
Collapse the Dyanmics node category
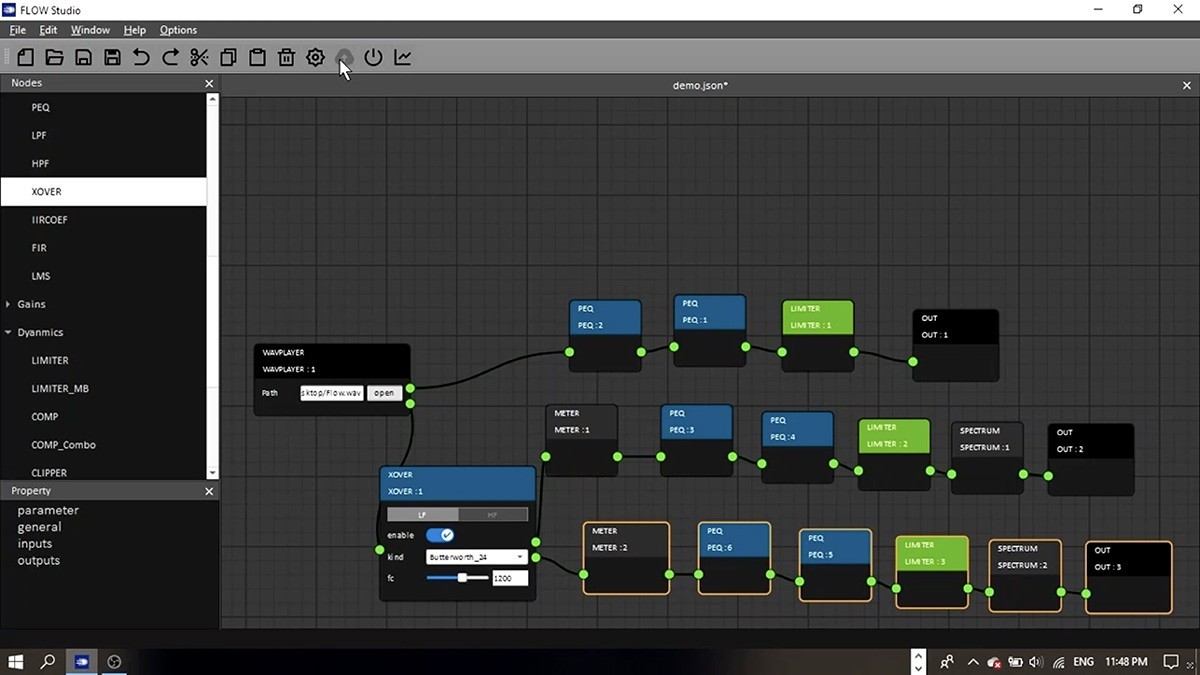[9, 332]
